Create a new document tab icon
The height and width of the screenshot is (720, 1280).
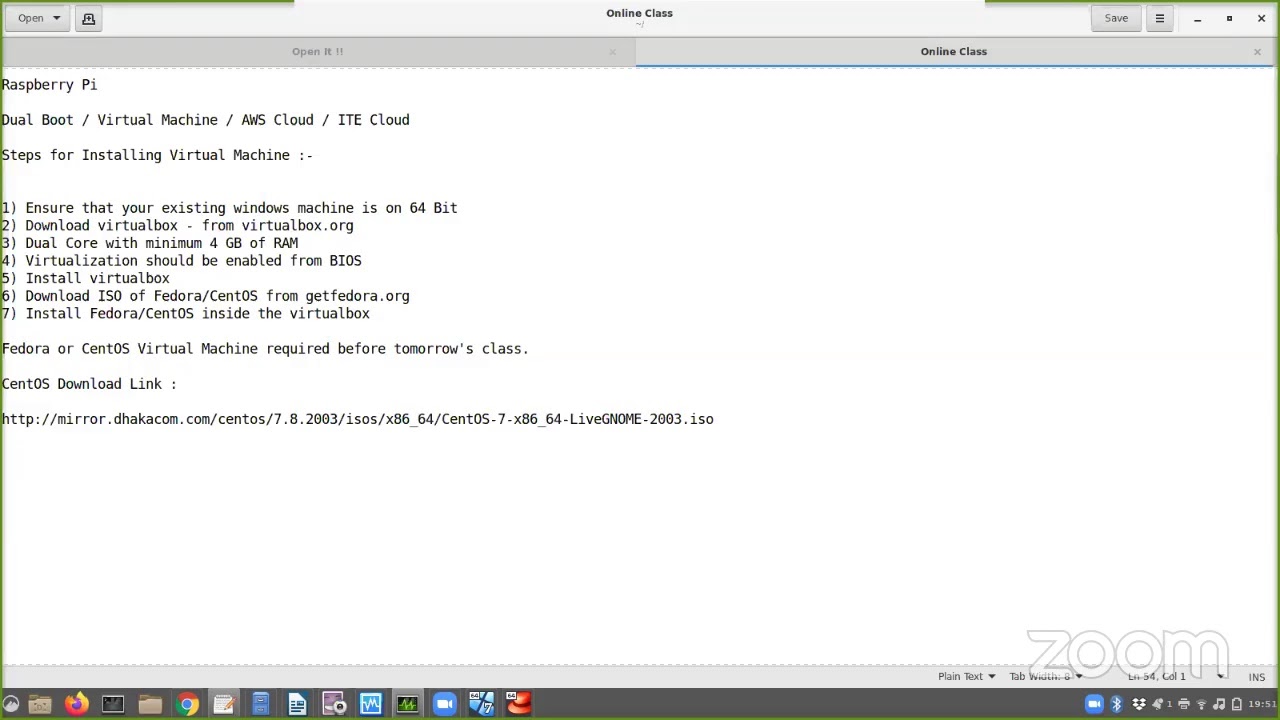[x=88, y=18]
